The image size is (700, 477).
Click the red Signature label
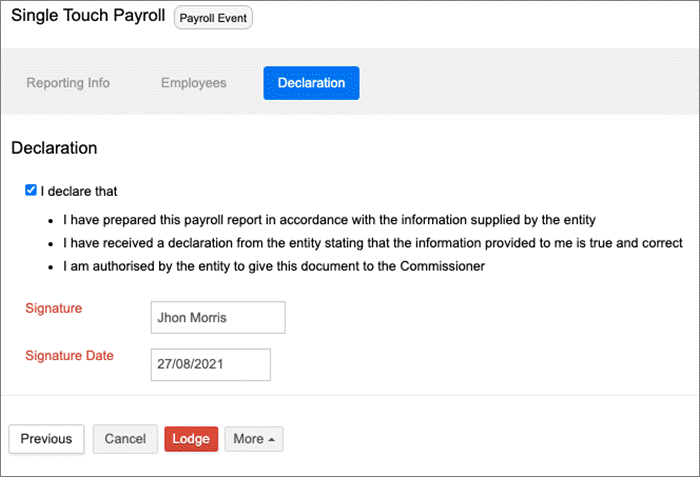pyautogui.click(x=54, y=308)
